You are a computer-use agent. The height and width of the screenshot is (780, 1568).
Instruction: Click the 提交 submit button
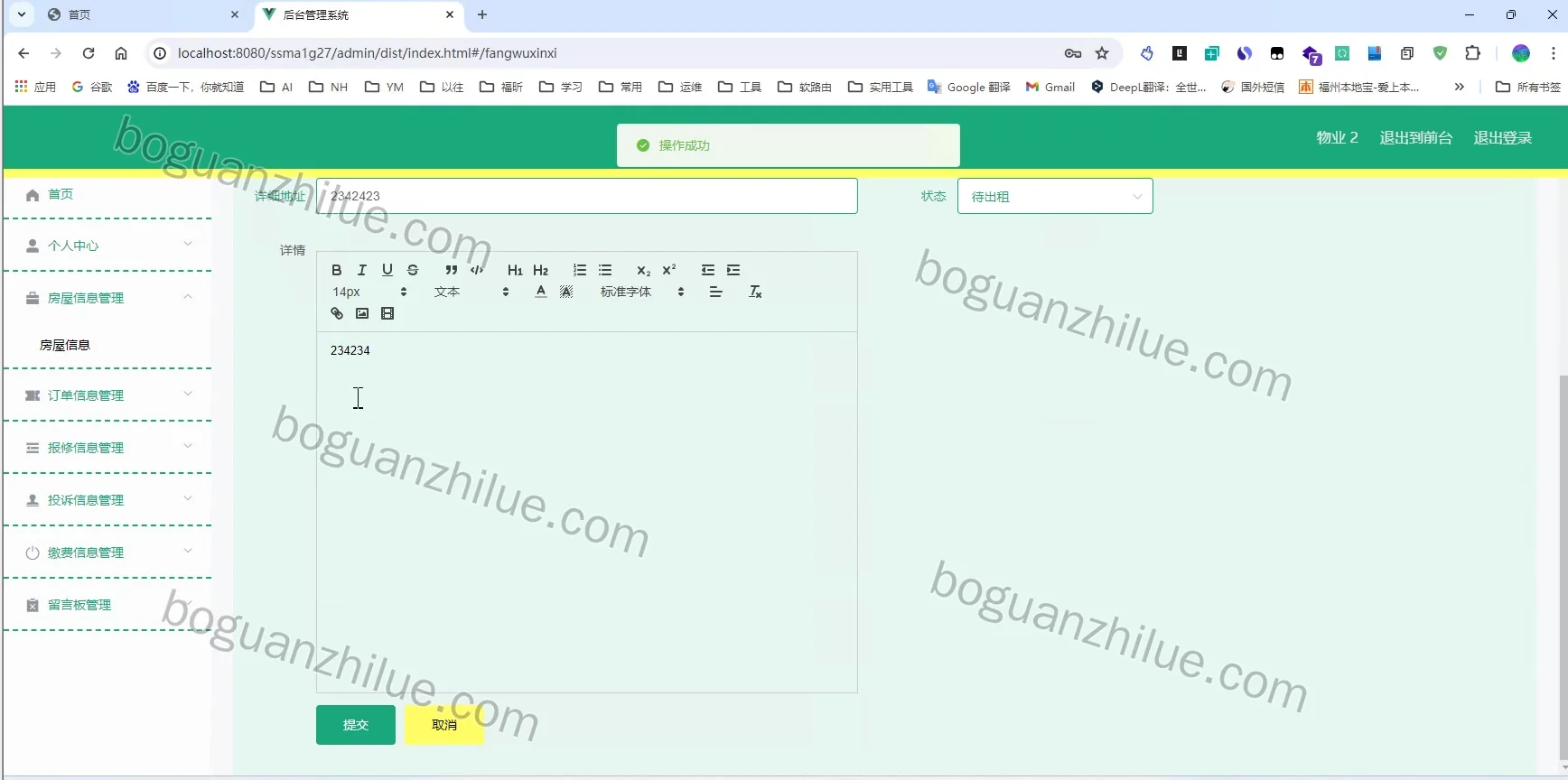[x=356, y=725]
